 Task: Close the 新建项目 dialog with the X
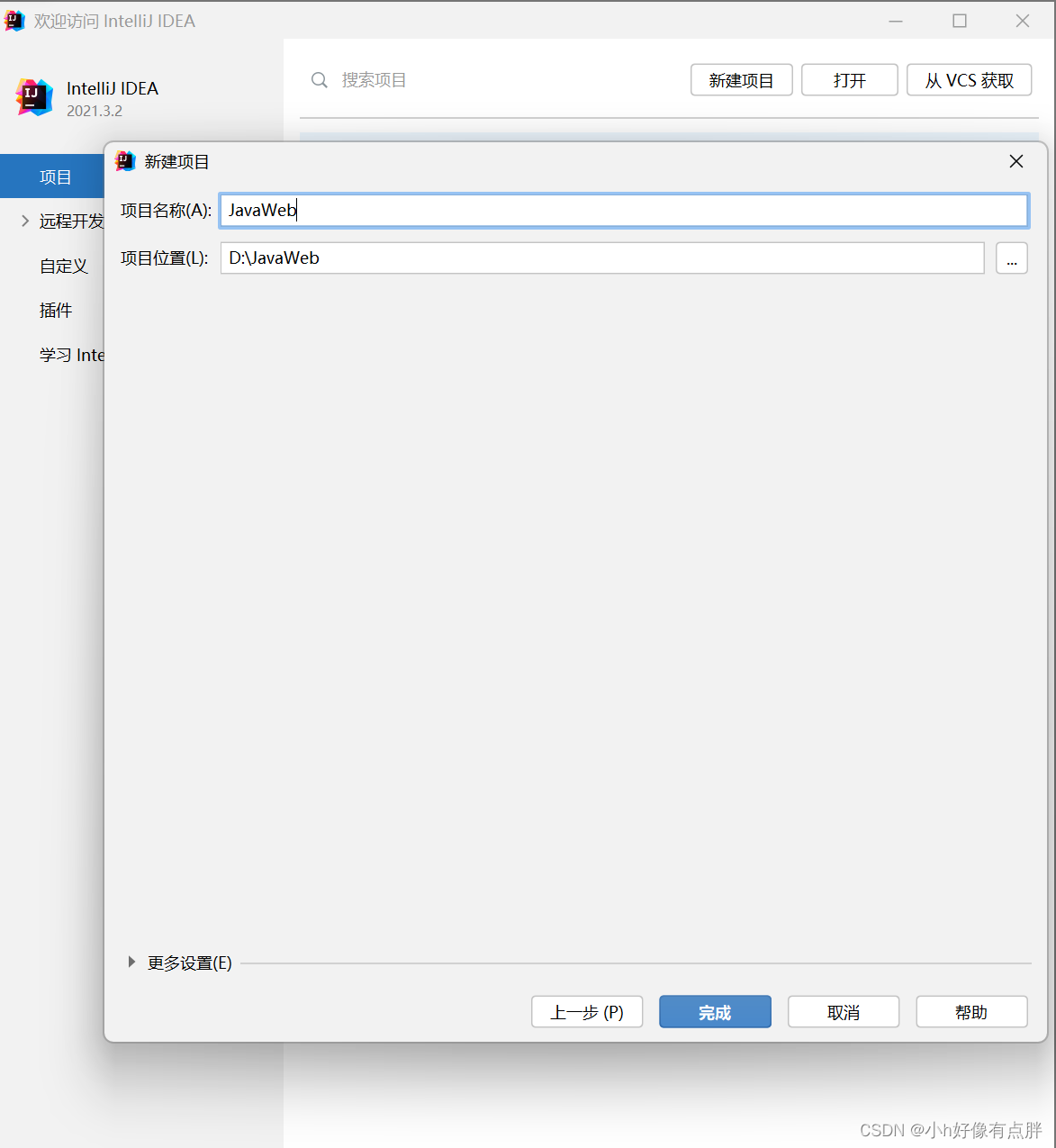click(x=1016, y=161)
